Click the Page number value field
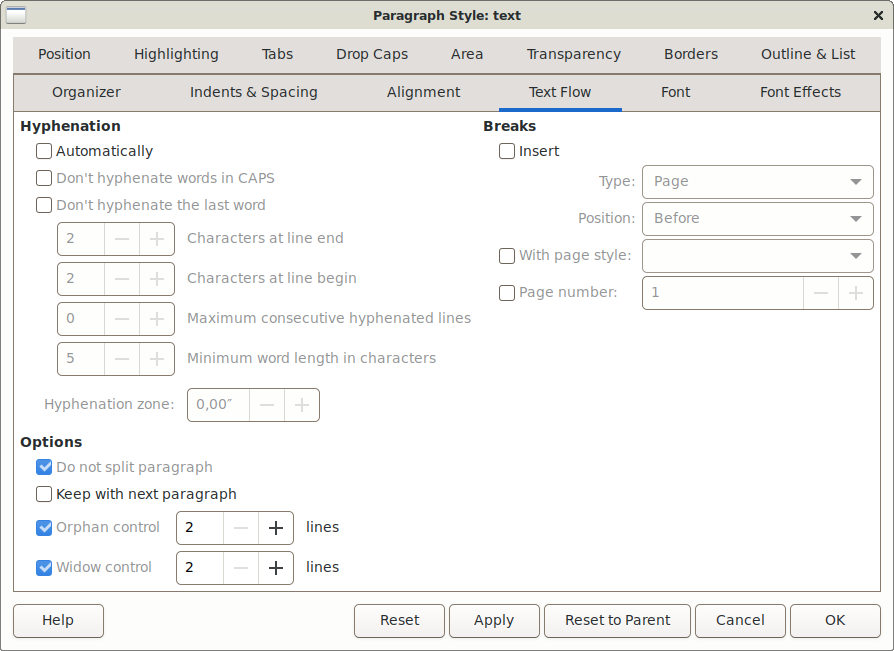Screen dimensions: 894x651 coord(723,293)
